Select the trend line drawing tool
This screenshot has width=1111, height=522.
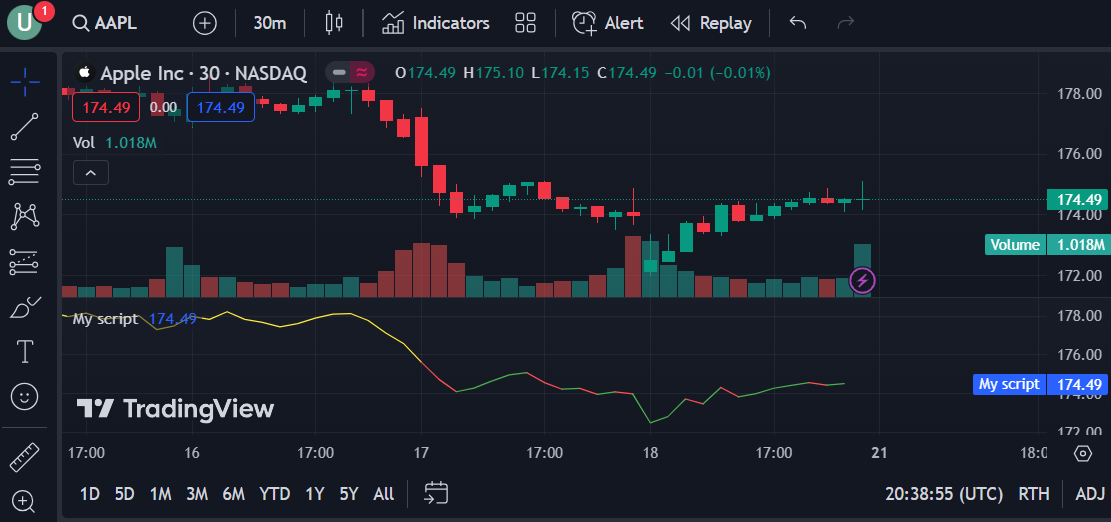(x=25, y=127)
